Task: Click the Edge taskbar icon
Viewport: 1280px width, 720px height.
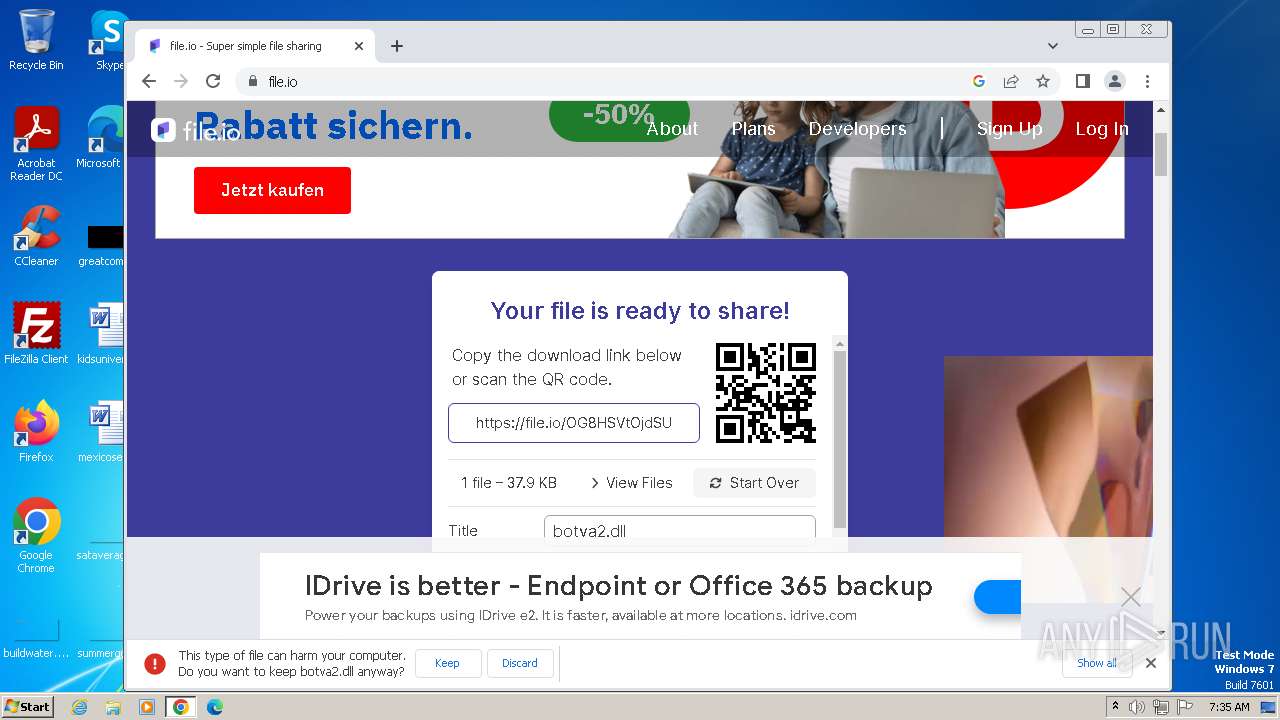Action: [215, 707]
